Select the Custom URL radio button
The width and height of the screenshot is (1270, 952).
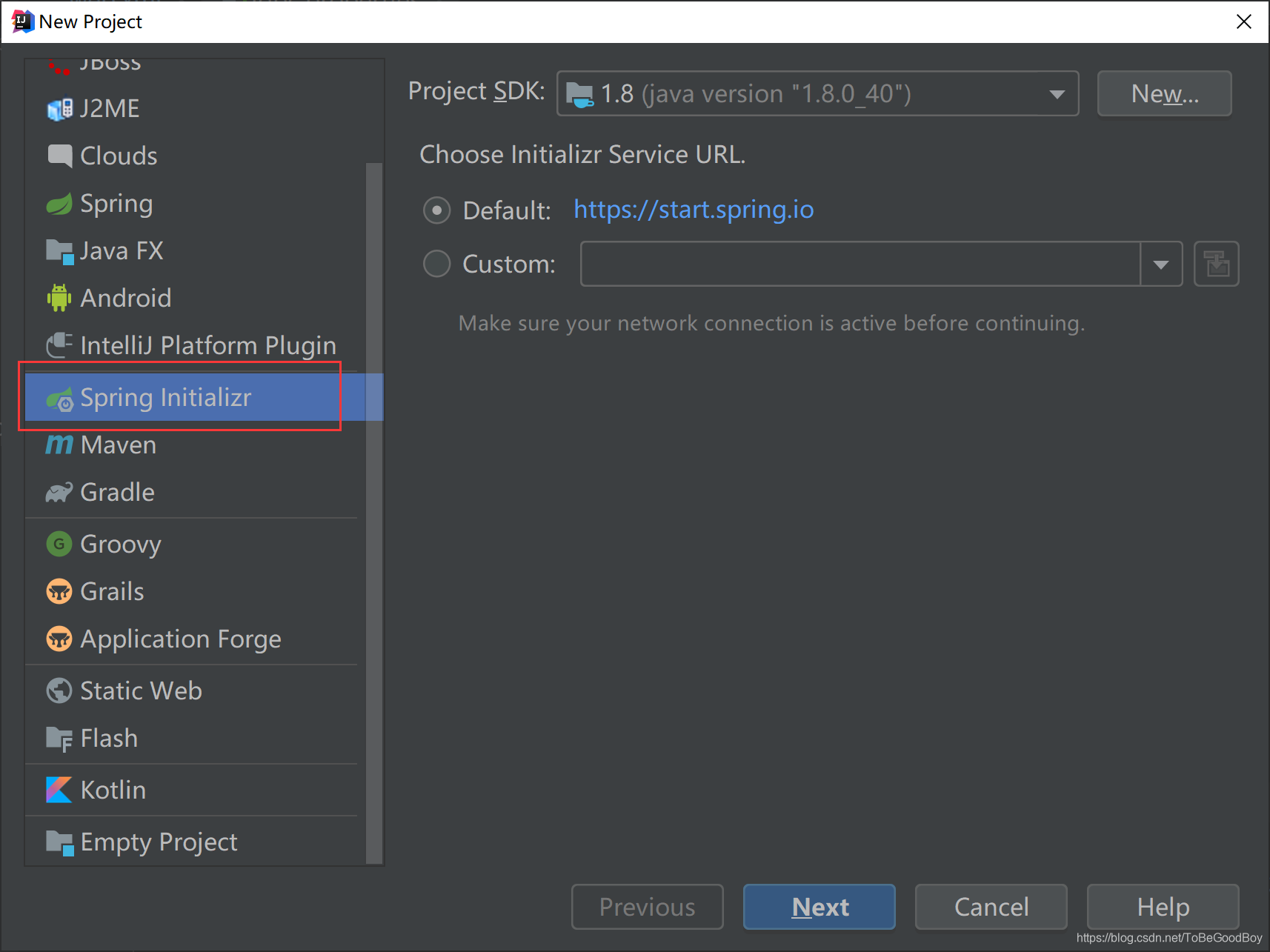click(437, 264)
